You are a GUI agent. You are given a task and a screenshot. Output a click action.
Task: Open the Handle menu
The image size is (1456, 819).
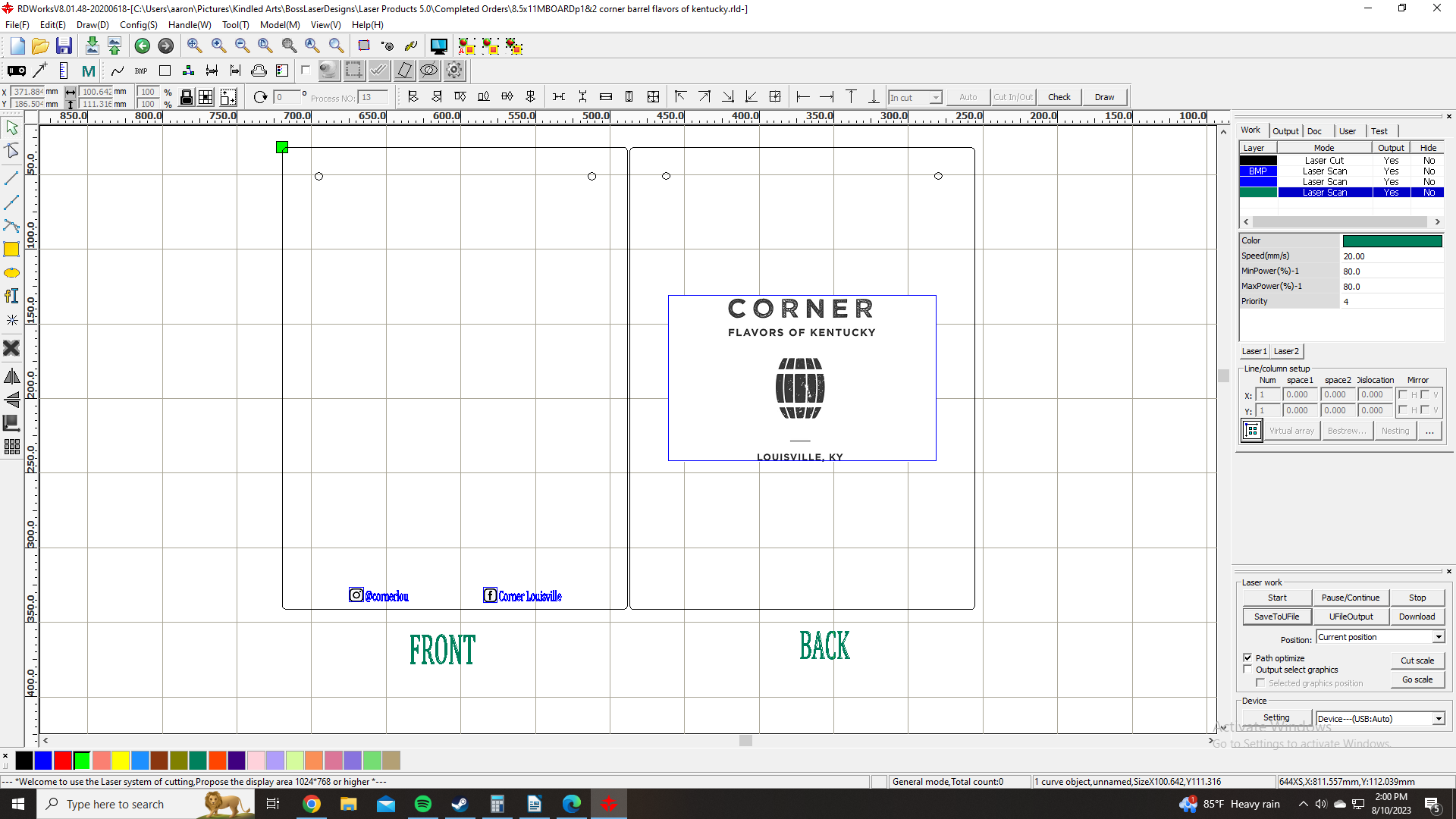click(190, 25)
